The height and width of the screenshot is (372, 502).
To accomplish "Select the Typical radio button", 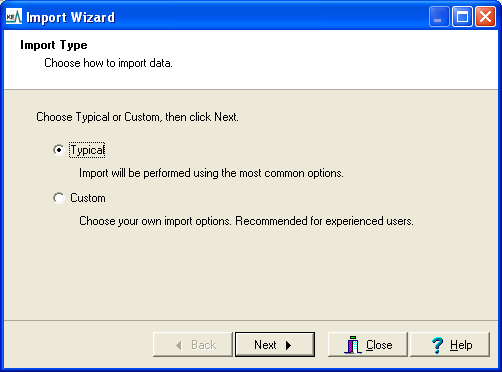I will (59, 150).
